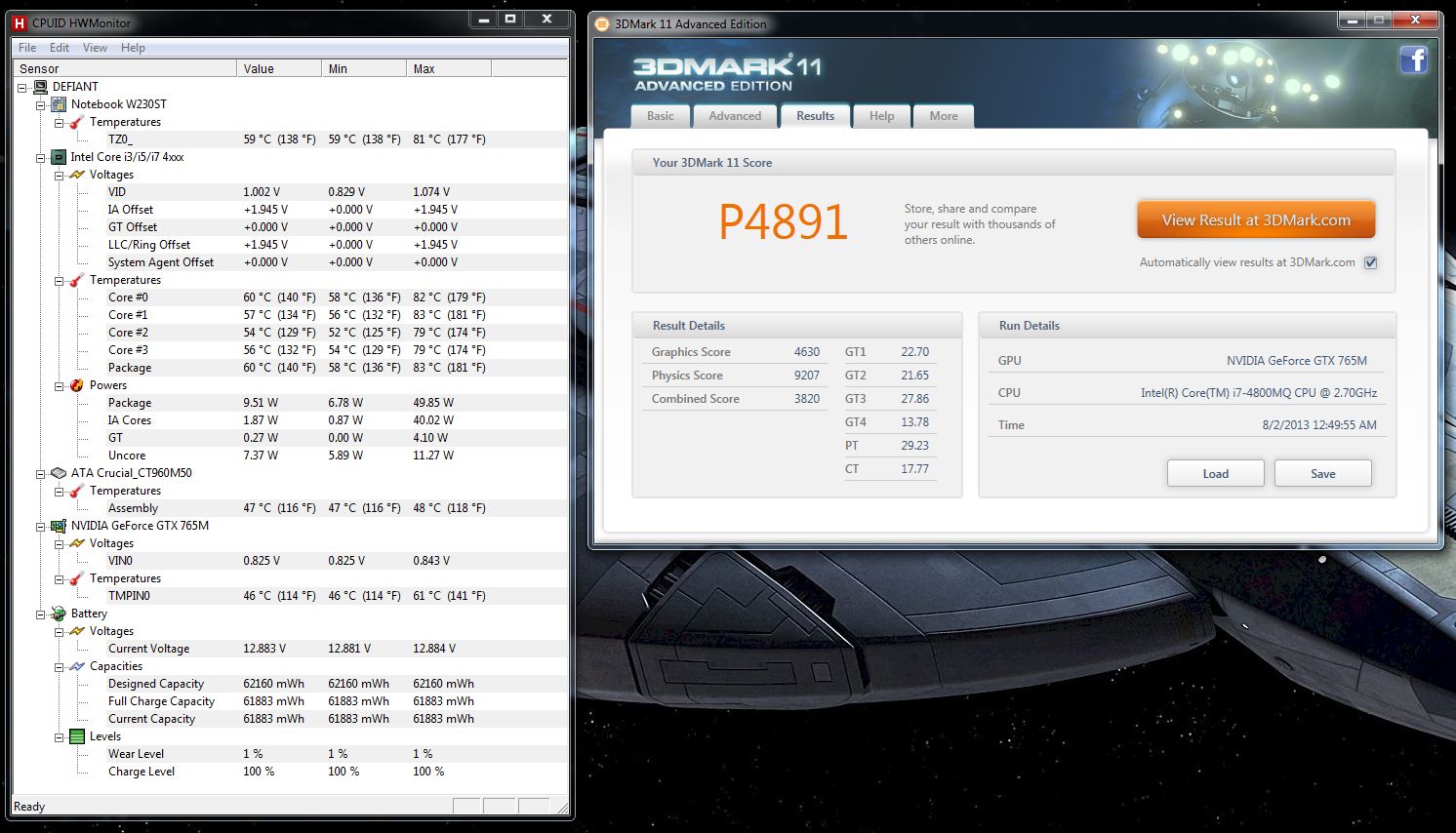
Task: Open the Help menu in HWMonitor
Action: click(x=133, y=48)
